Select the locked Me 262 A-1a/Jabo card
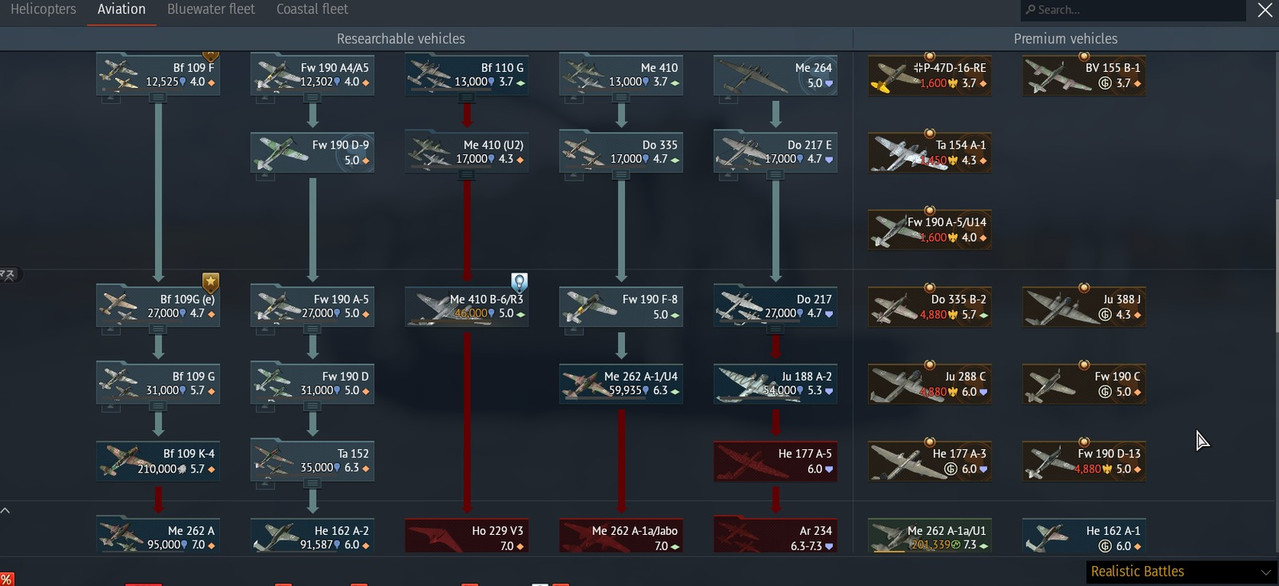Image resolution: width=1279 pixels, height=586 pixels. click(620, 536)
